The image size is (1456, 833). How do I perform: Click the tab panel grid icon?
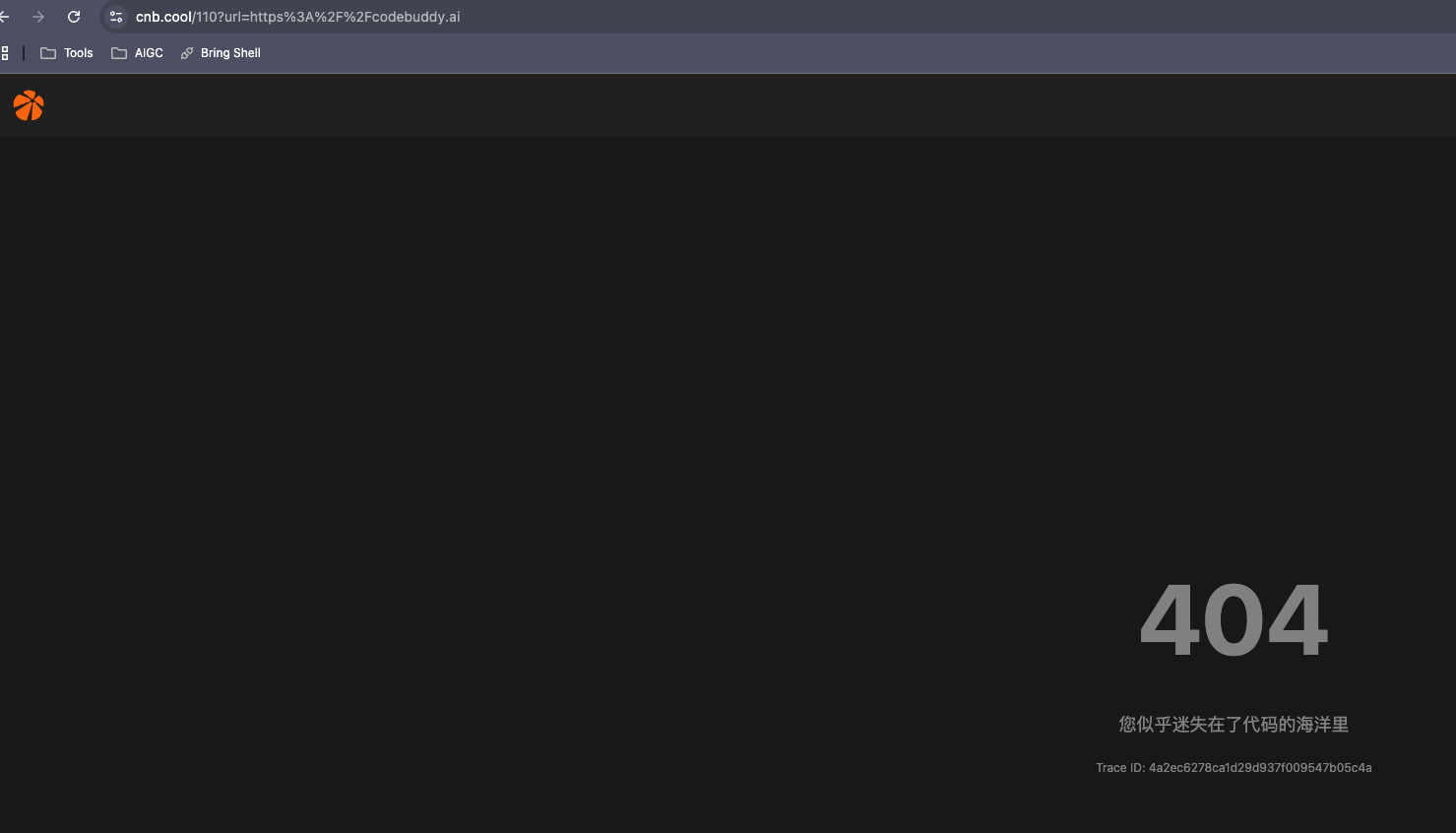tap(4, 52)
